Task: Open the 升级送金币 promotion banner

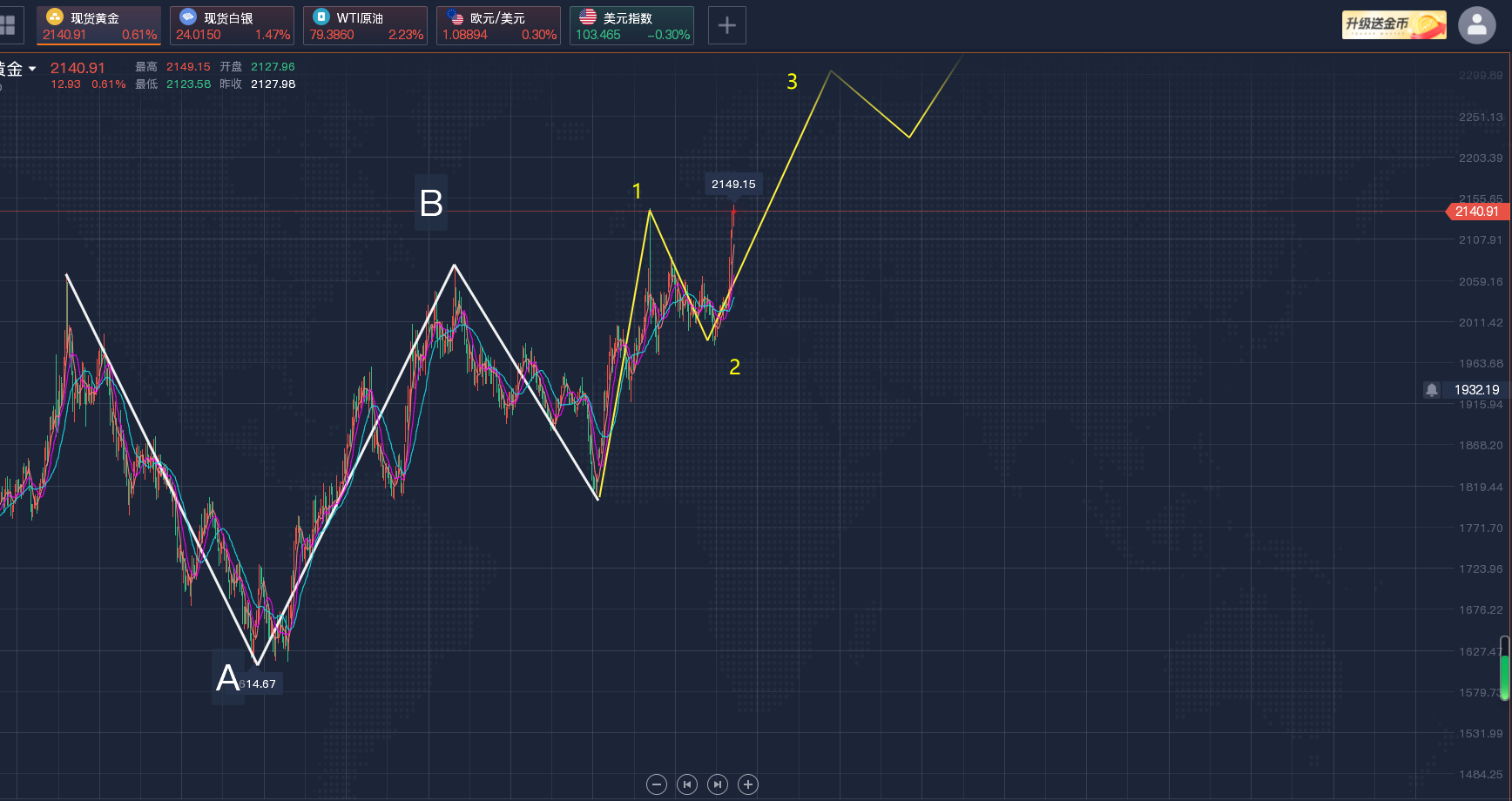Action: tap(1394, 25)
